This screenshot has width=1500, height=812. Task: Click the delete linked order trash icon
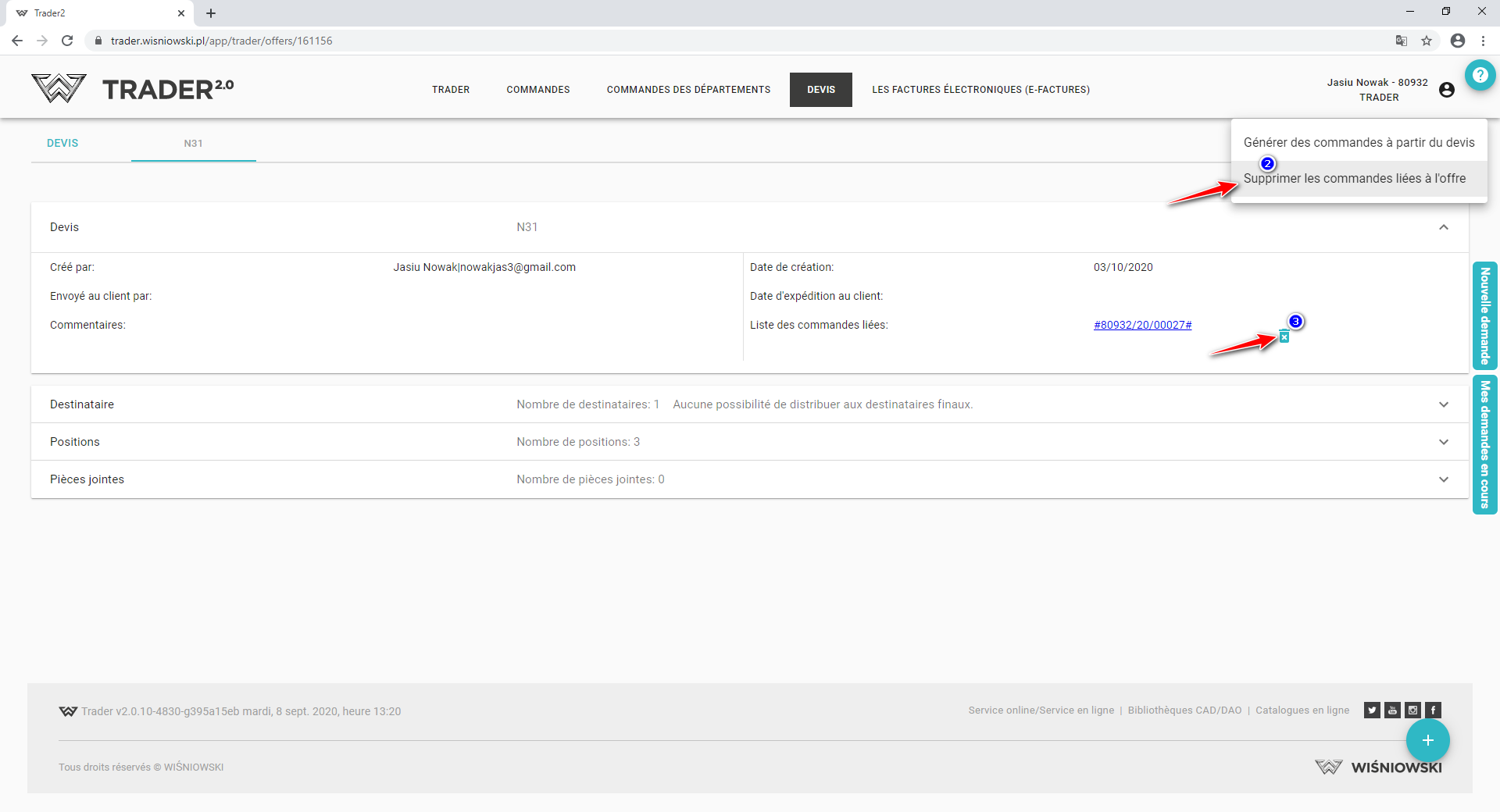click(x=1284, y=337)
